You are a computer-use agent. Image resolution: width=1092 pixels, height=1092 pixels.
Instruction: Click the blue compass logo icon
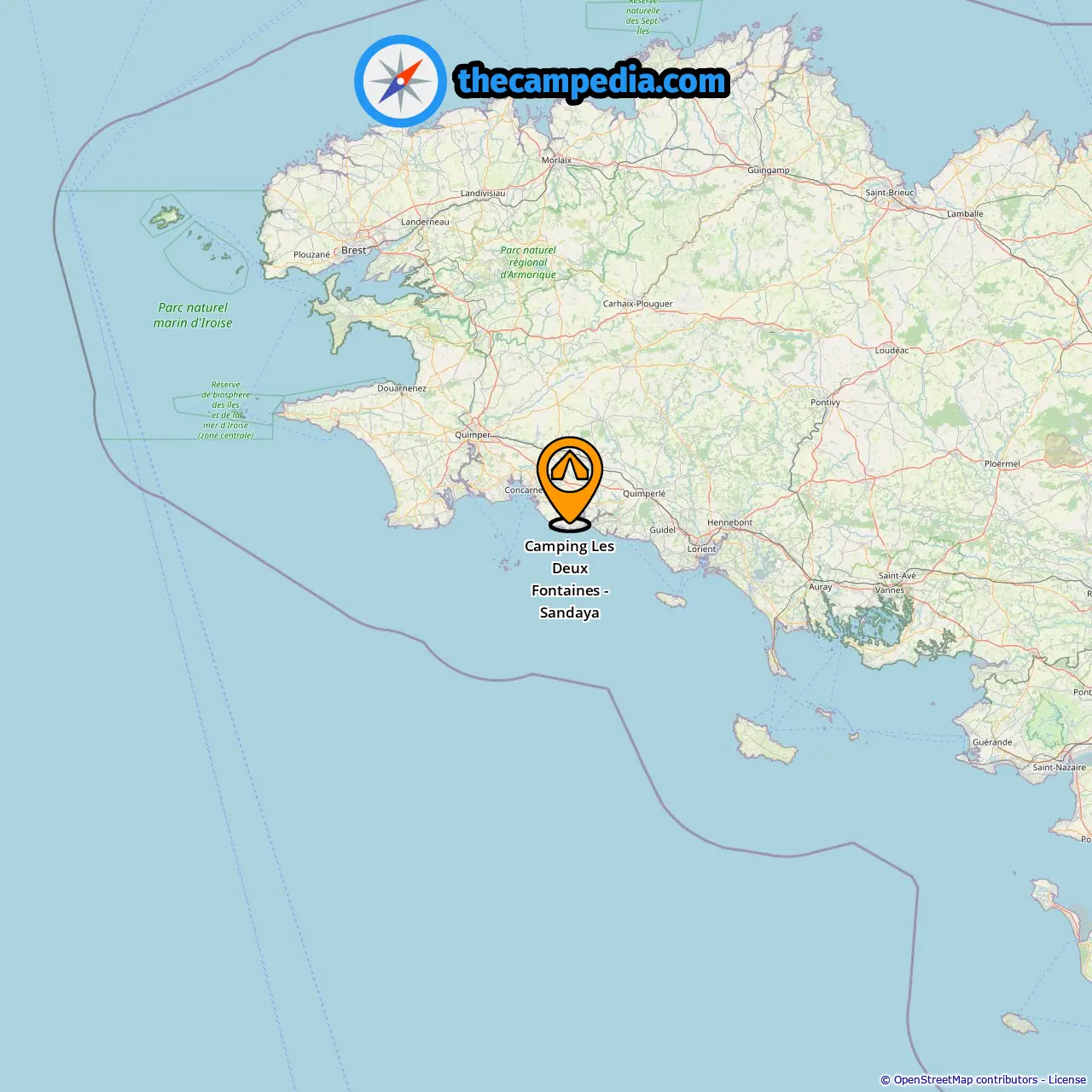(400, 82)
